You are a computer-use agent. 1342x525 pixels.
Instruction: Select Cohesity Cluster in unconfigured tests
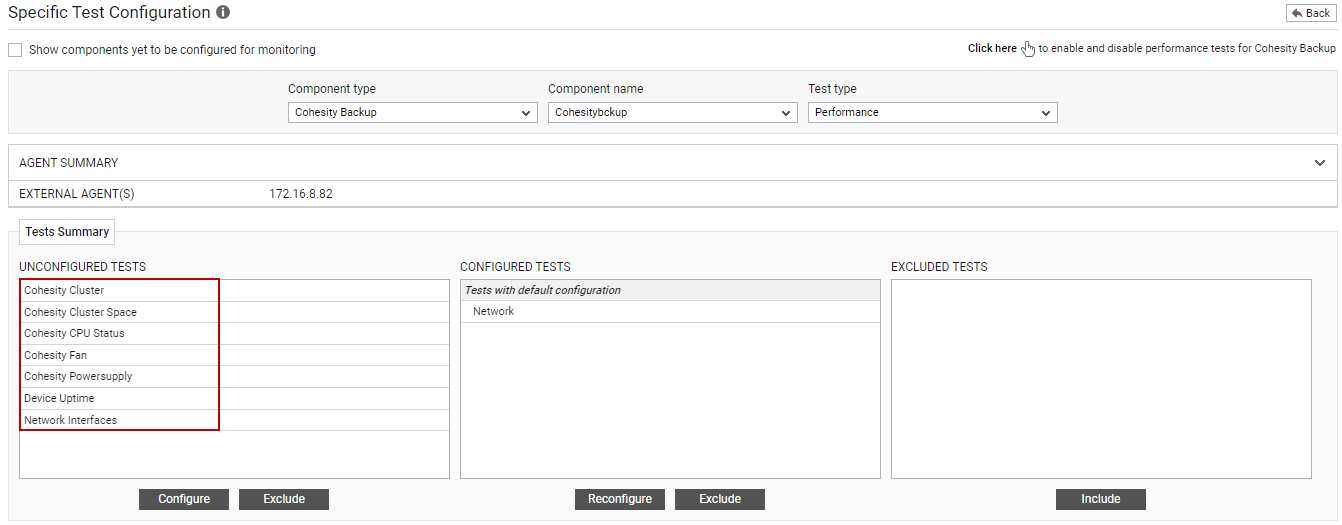235,290
